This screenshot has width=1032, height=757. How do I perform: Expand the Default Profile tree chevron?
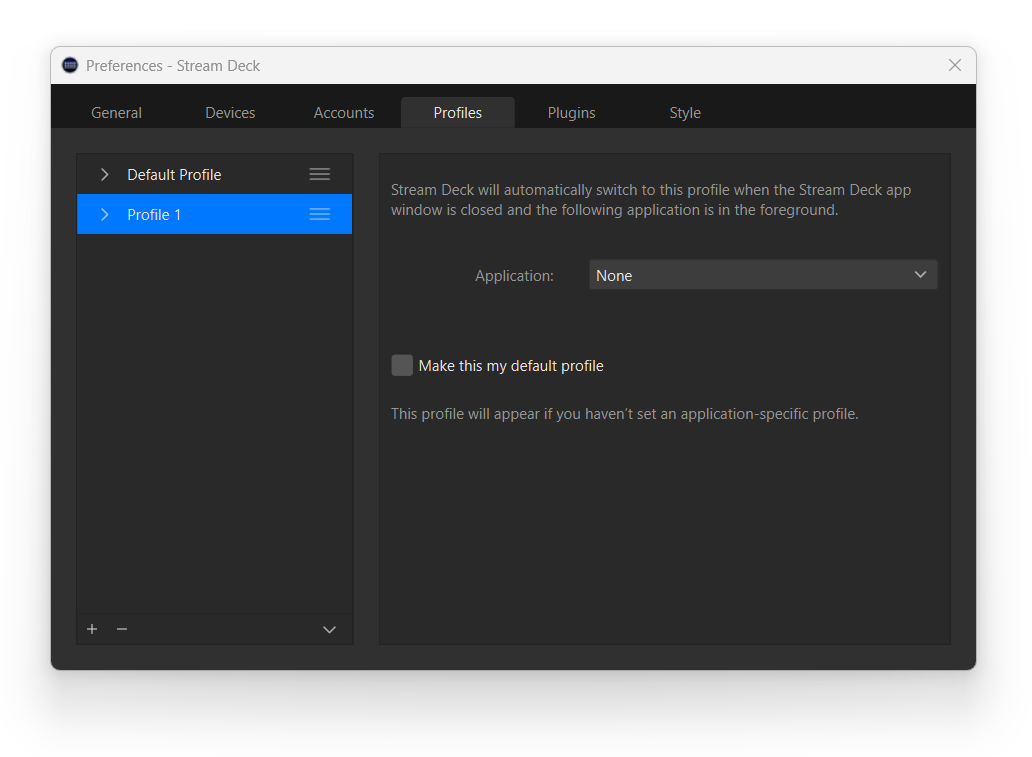[104, 174]
